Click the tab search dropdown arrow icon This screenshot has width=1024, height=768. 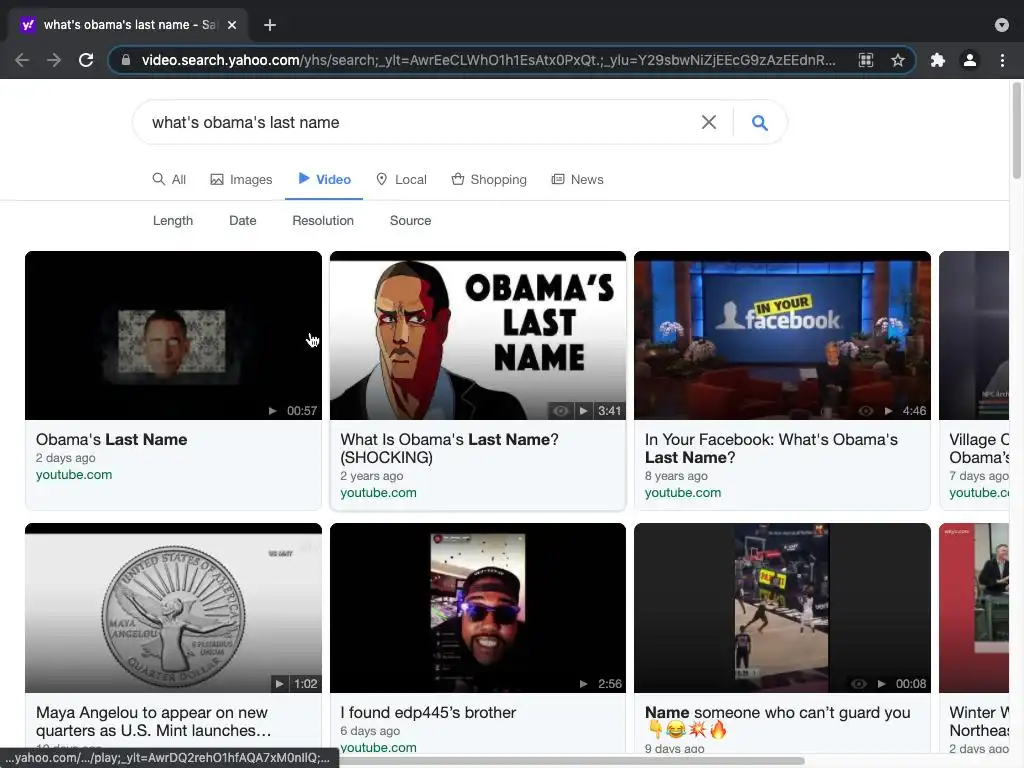pyautogui.click(x=1002, y=25)
